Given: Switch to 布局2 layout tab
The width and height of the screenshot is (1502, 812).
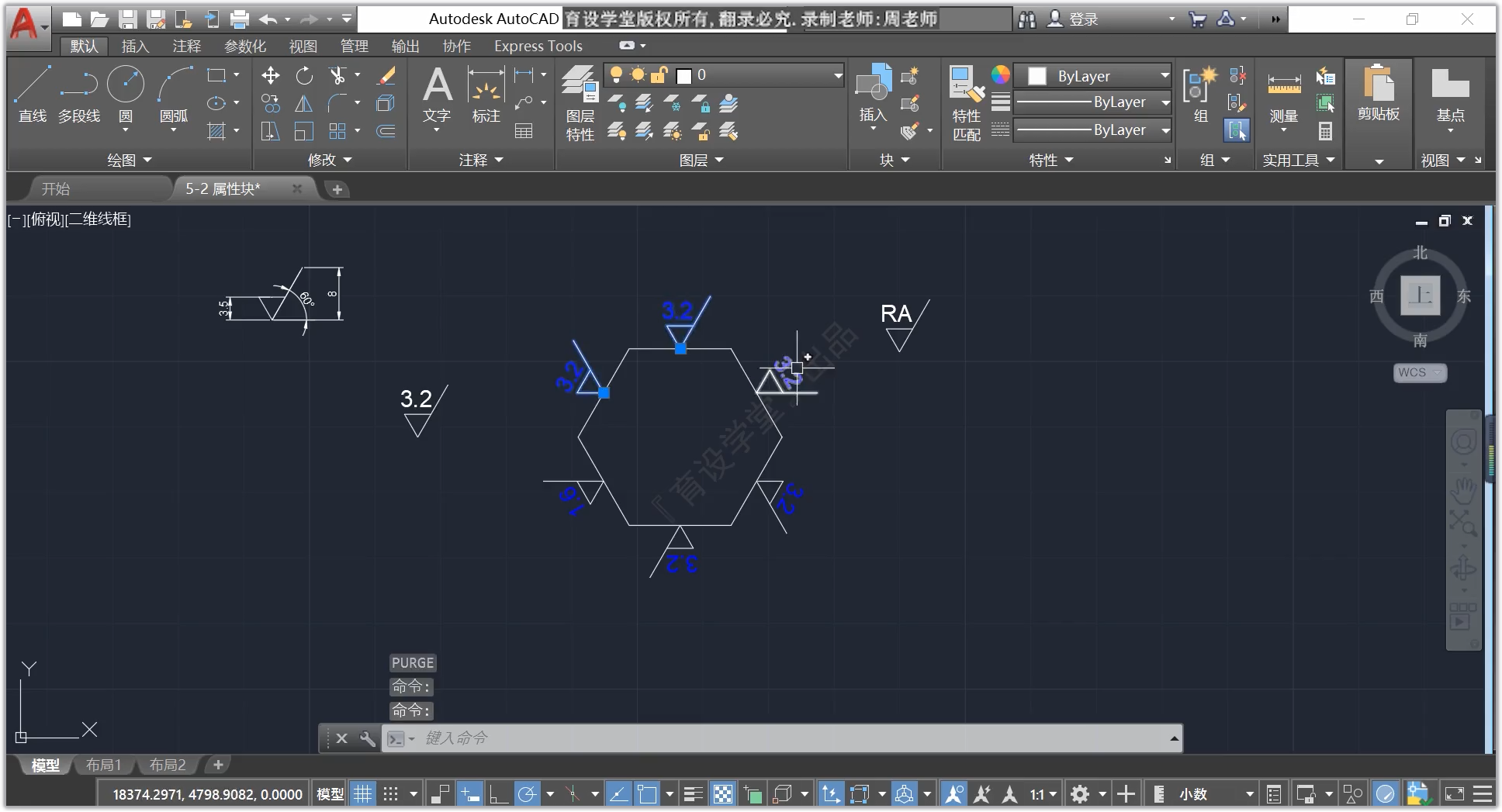Looking at the screenshot, I should [168, 765].
